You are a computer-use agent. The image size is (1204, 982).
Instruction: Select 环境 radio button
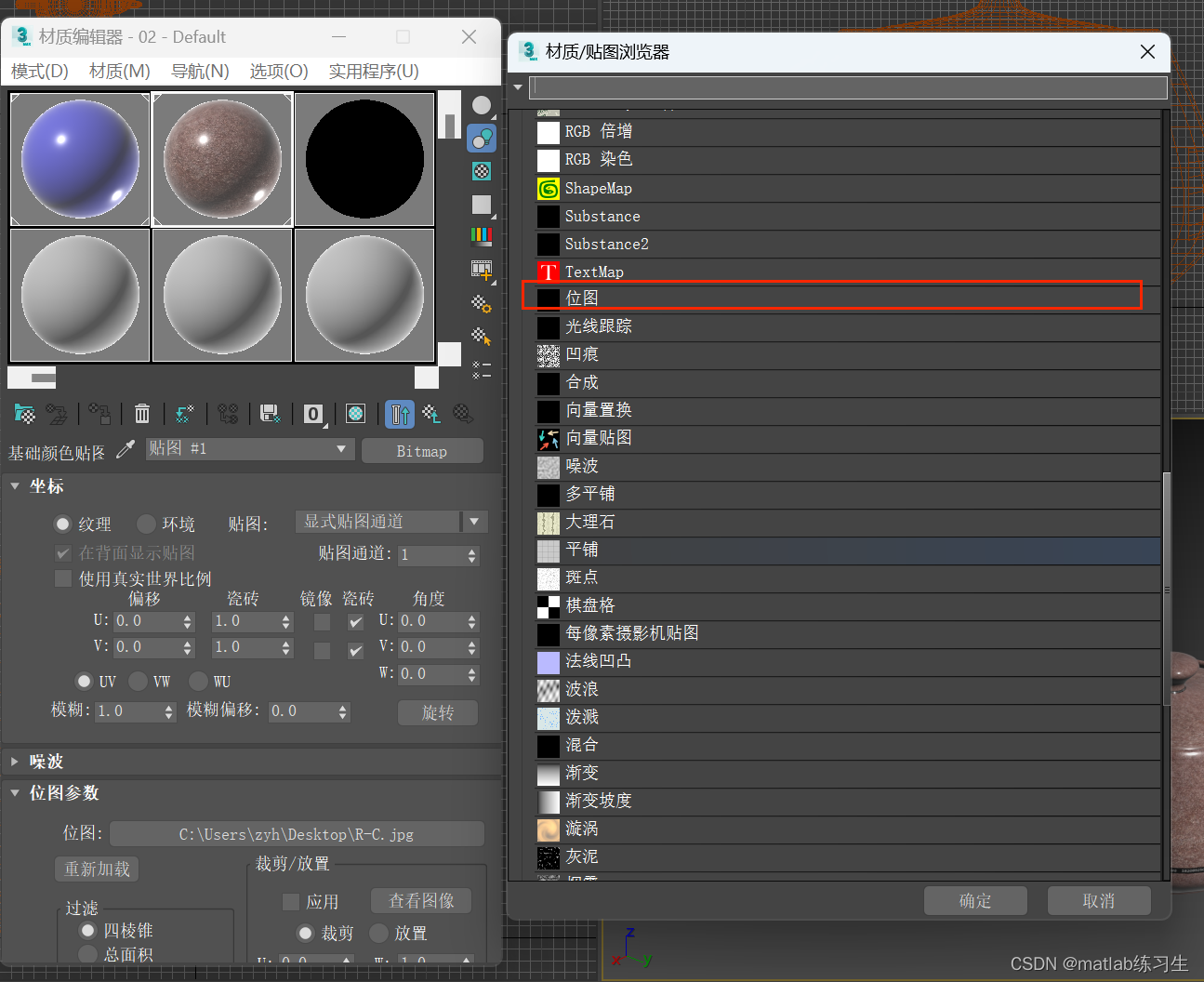click(146, 524)
